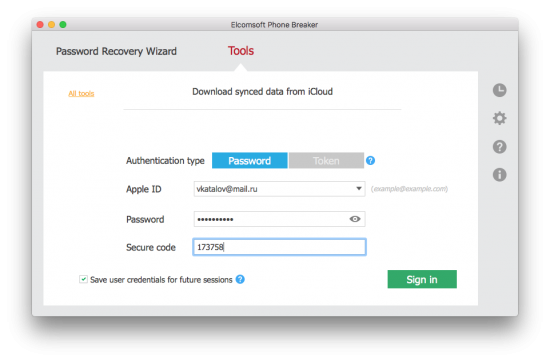The height and width of the screenshot is (362, 550).
Task: Reveal password with the eye icon
Action: pos(355,219)
